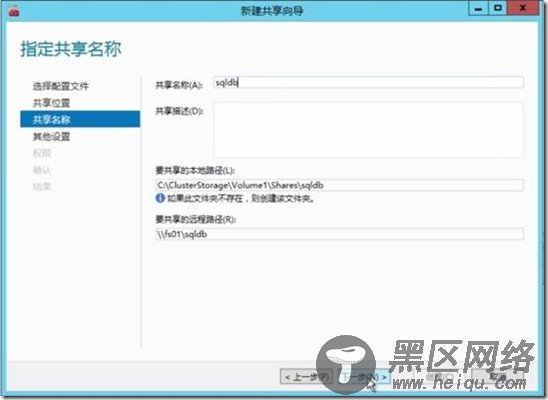Click the 要共享的本地路径(L) label

(x=195, y=170)
